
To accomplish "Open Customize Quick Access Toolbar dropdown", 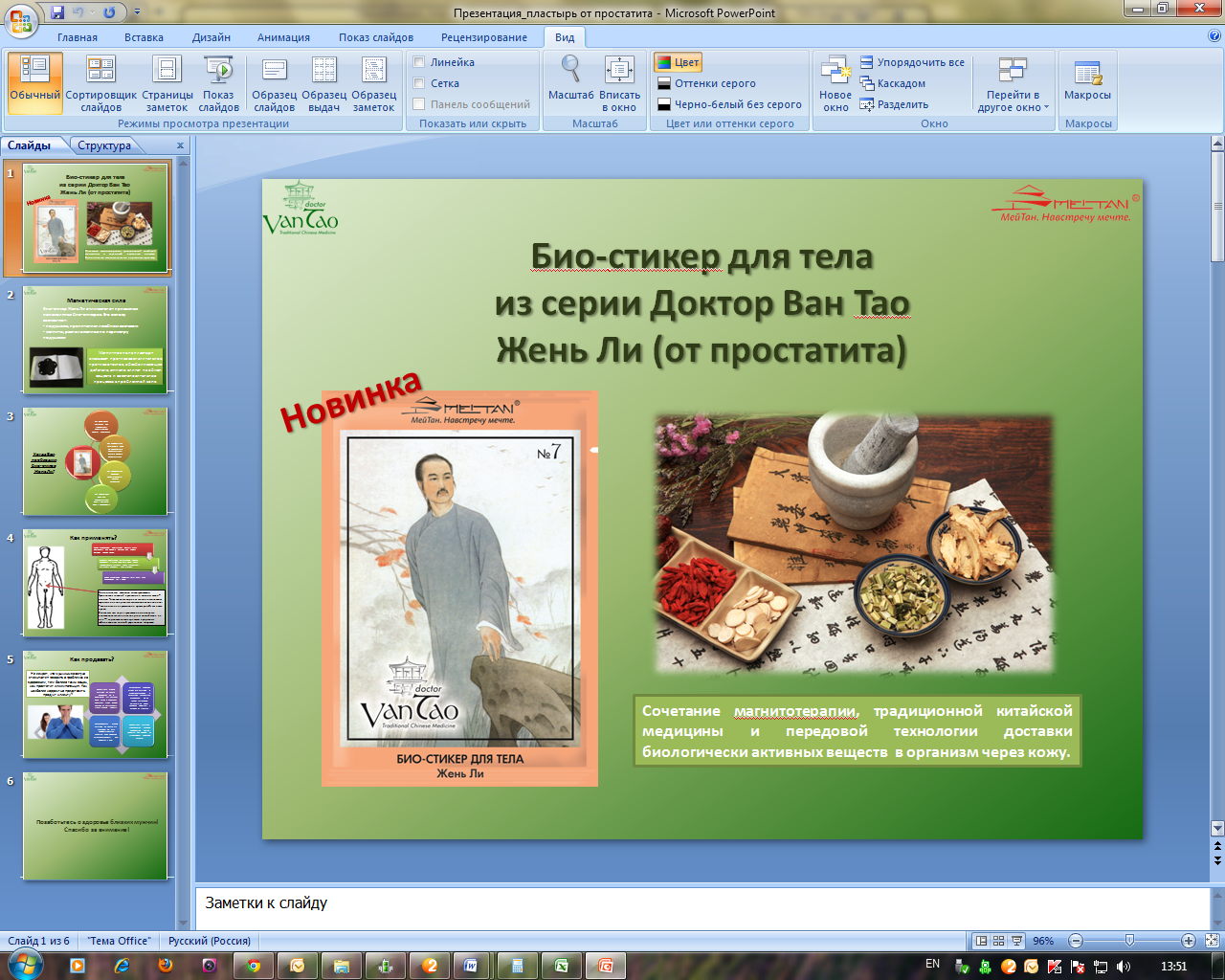I will click(137, 12).
